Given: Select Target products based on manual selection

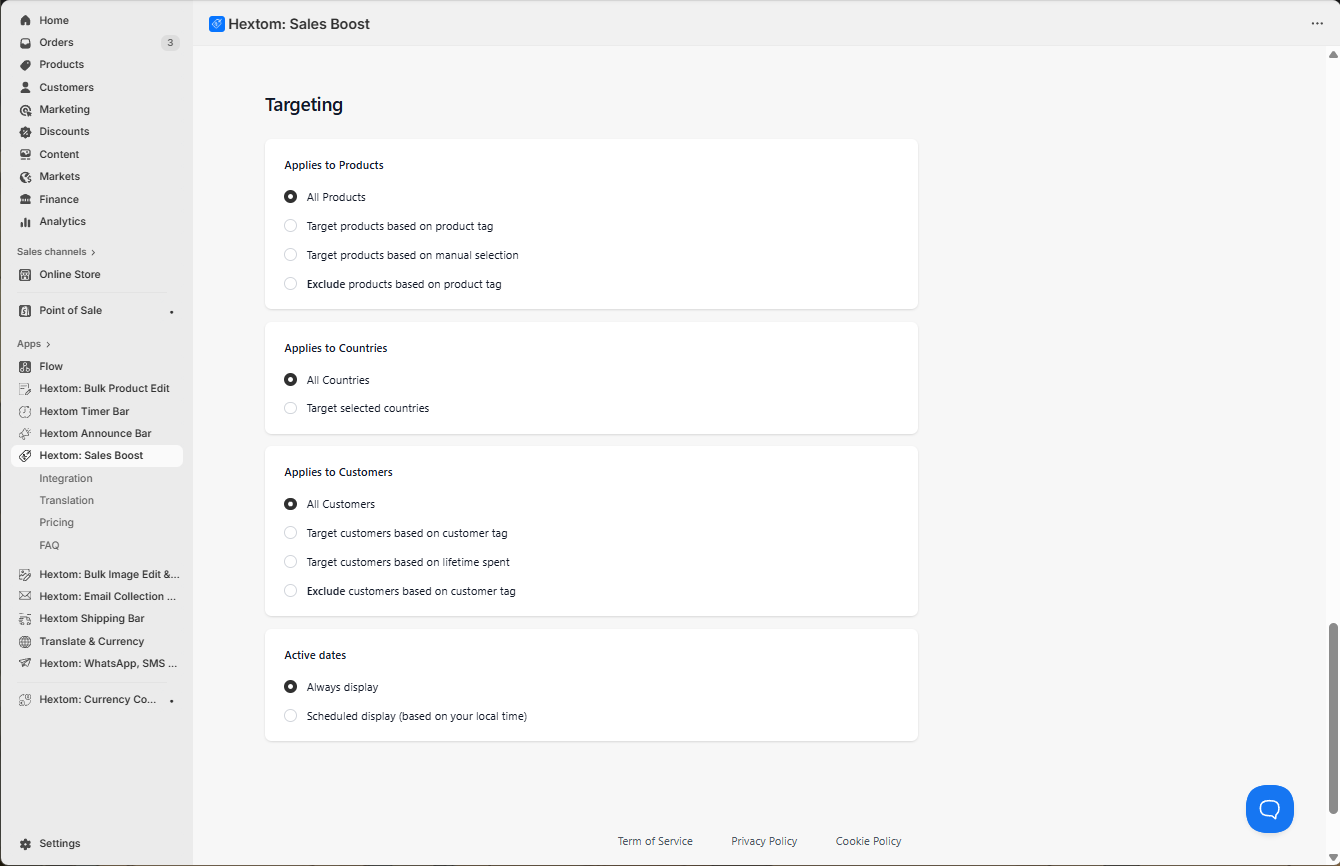Looking at the screenshot, I should [291, 255].
